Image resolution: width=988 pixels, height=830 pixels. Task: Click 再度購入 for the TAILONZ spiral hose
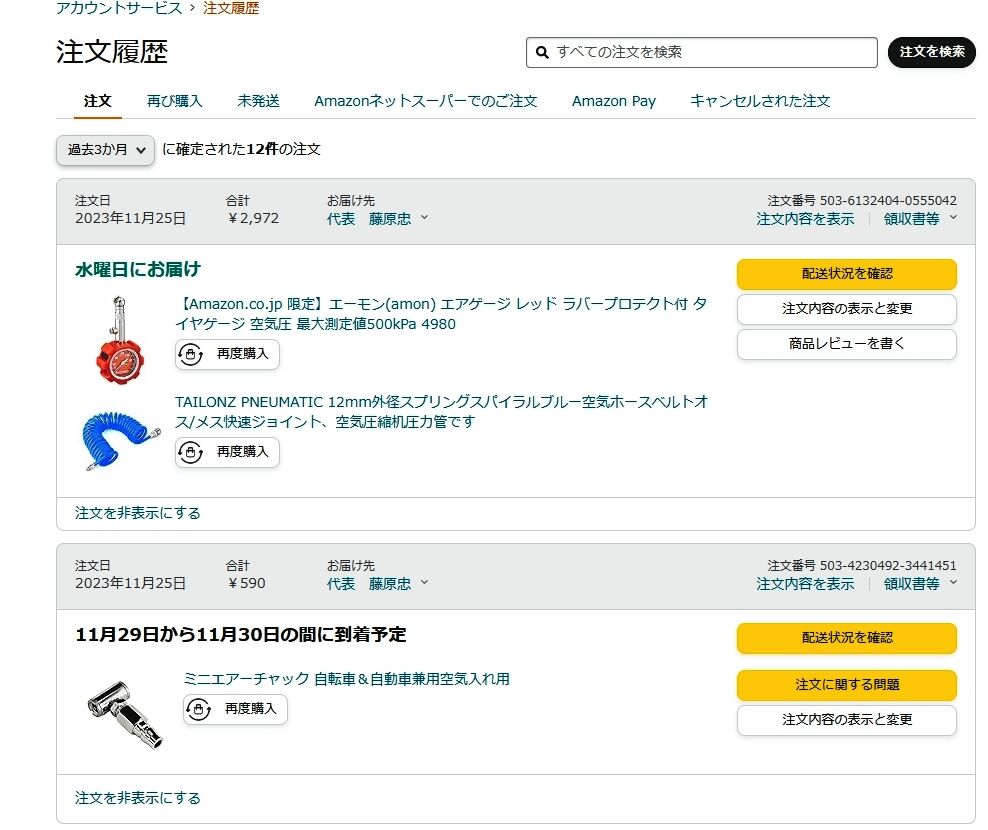click(227, 452)
